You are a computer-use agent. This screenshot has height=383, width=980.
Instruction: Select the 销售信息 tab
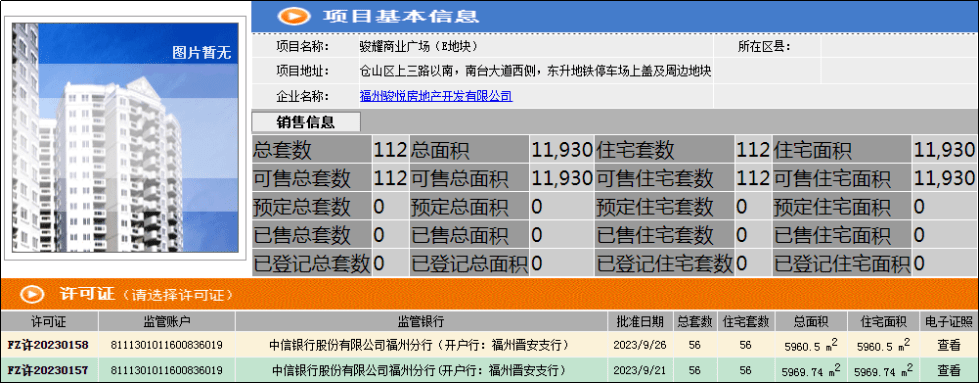(306, 122)
